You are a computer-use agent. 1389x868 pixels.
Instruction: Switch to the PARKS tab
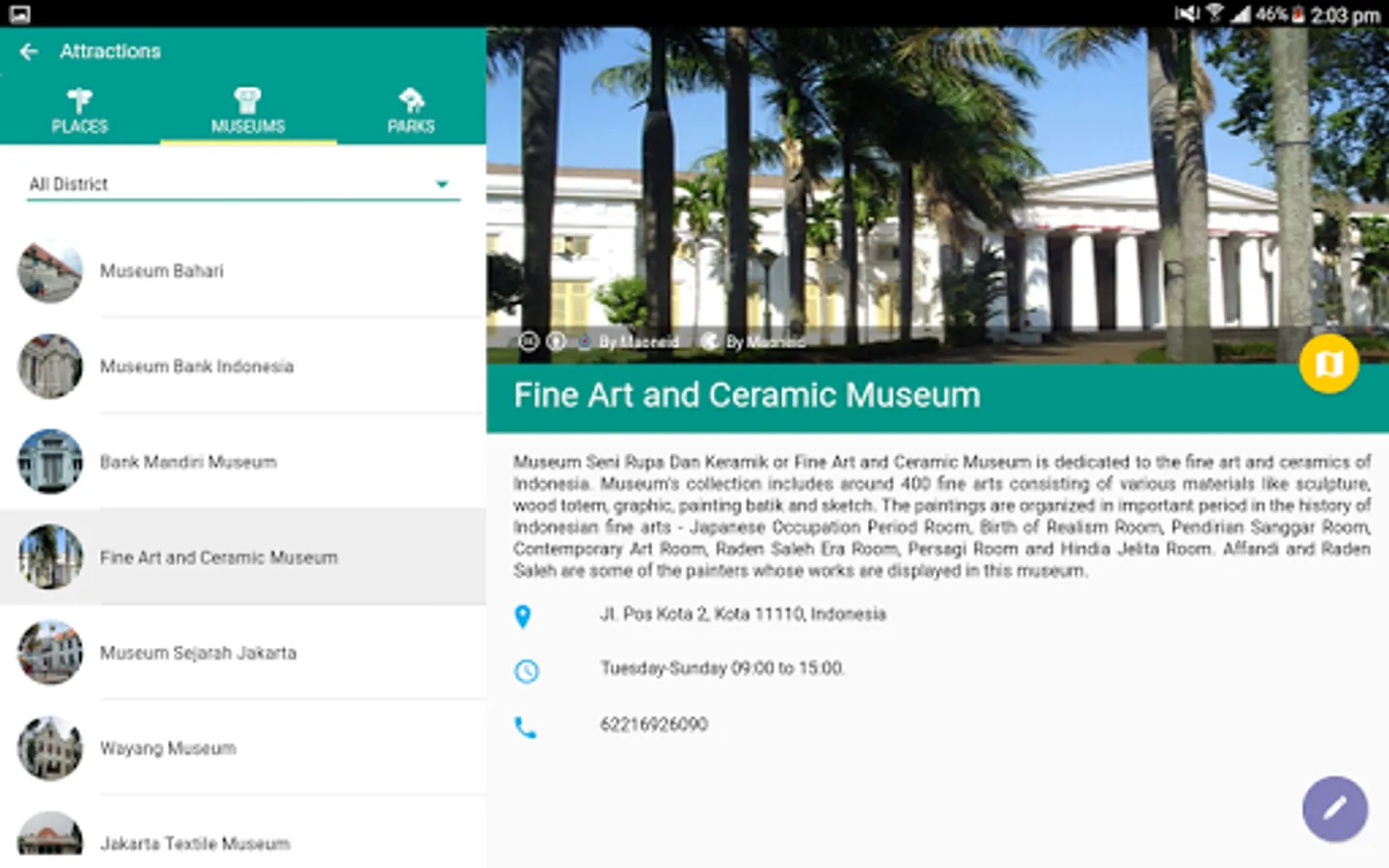412,109
